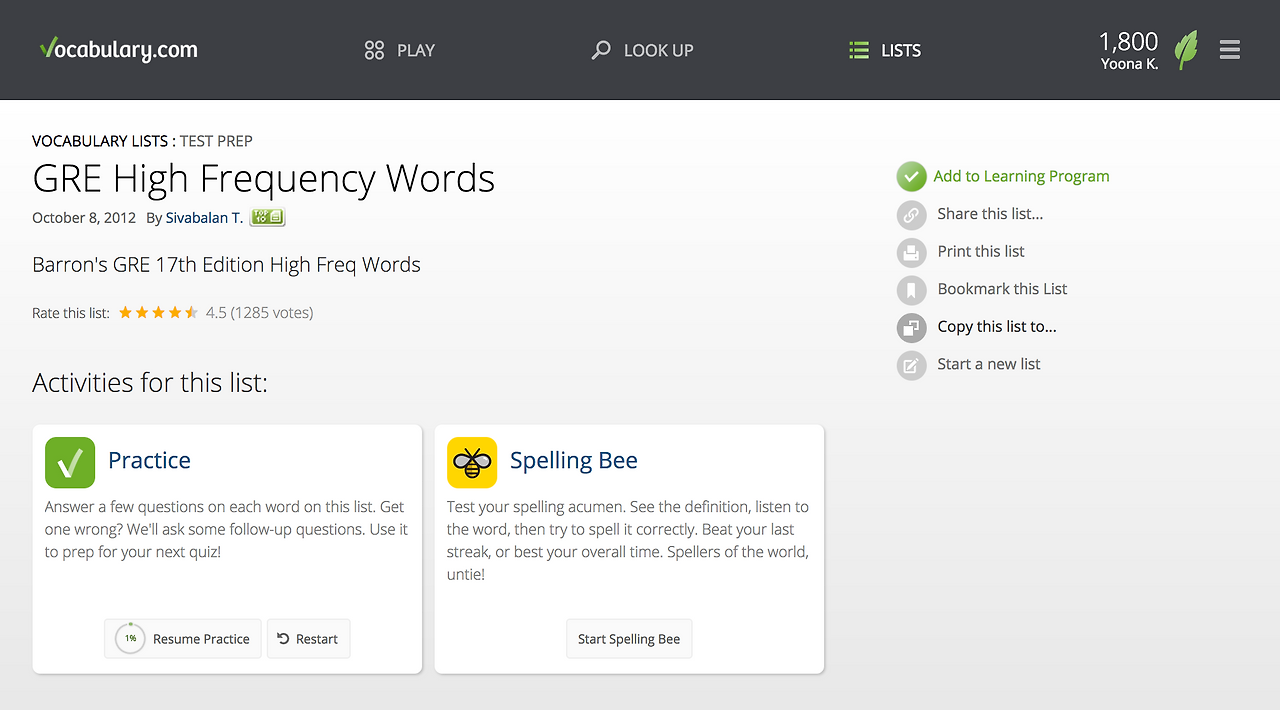Click the Resume Practice button
This screenshot has width=1280, height=710.
[183, 638]
